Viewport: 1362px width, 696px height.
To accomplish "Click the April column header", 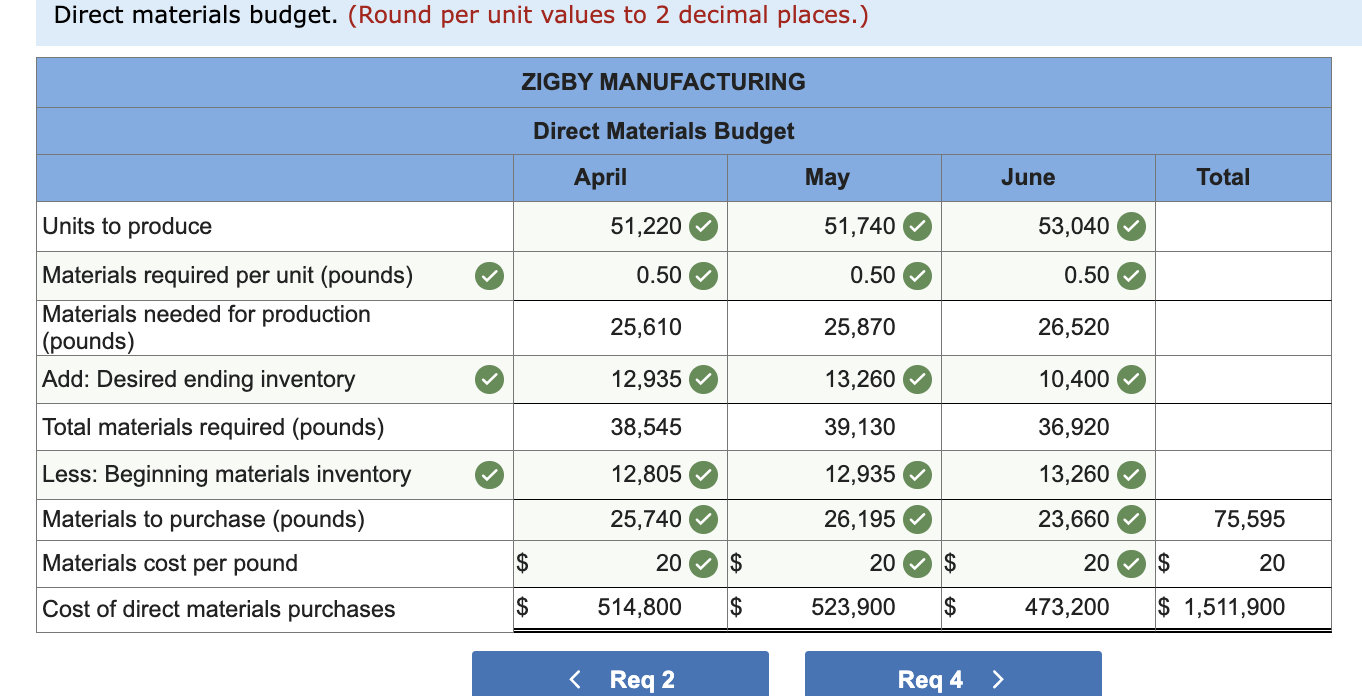I will [600, 177].
